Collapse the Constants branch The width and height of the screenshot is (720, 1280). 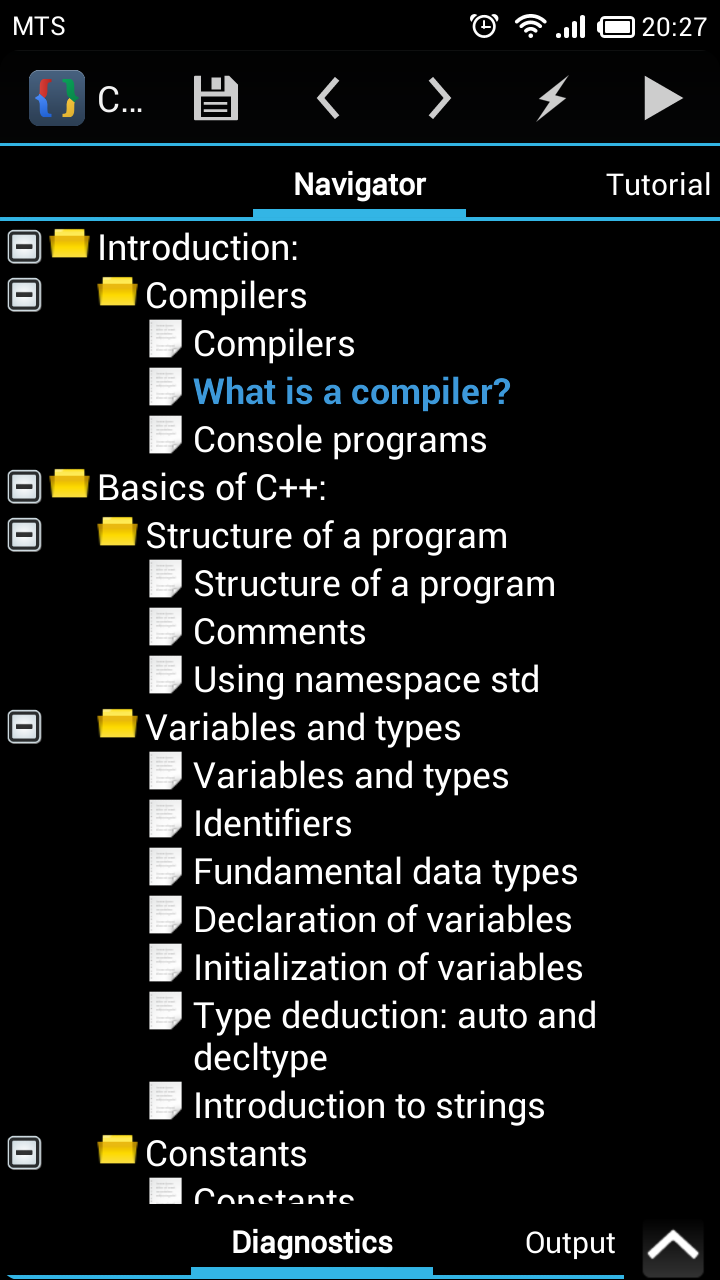click(24, 1152)
